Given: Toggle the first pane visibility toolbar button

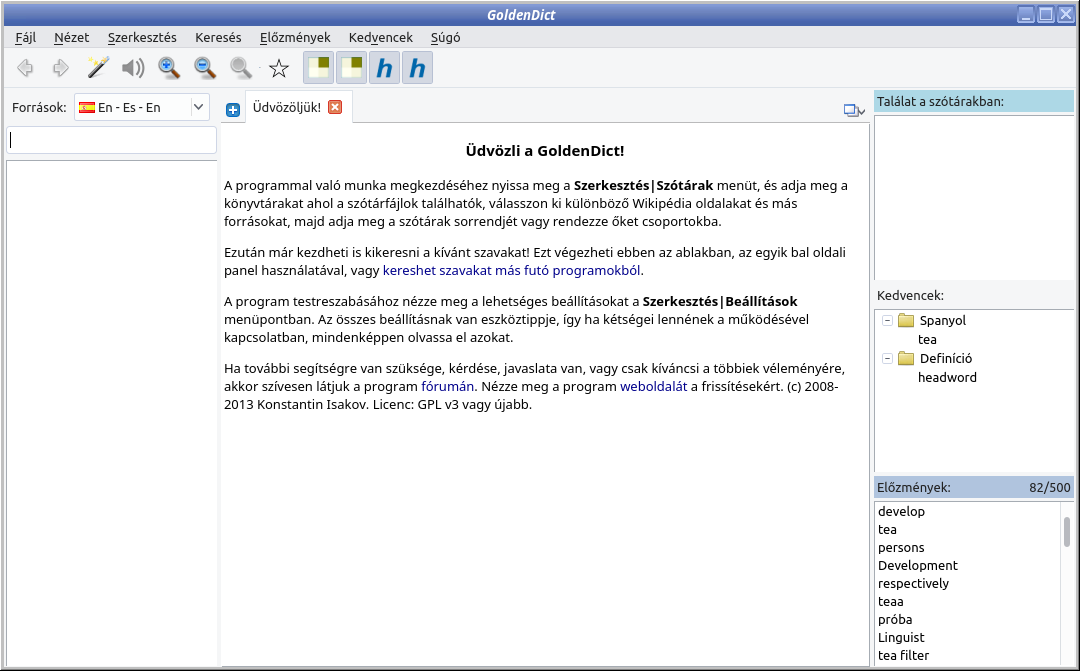Looking at the screenshot, I should tap(319, 68).
